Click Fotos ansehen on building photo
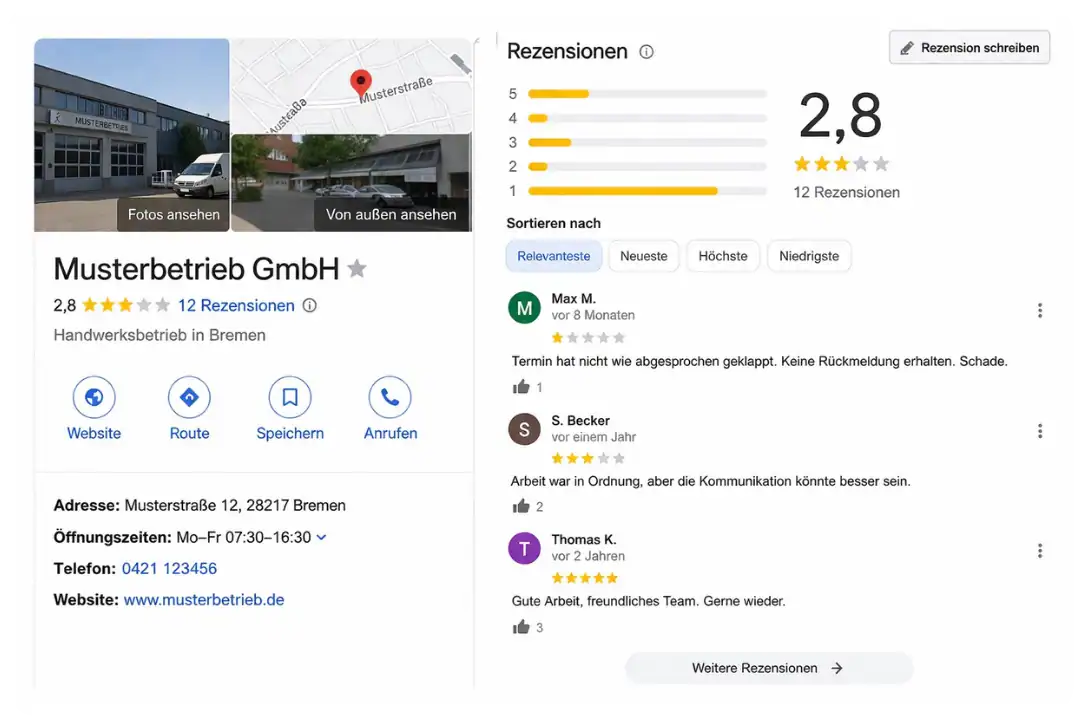This screenshot has width=1080, height=720. pos(173,214)
